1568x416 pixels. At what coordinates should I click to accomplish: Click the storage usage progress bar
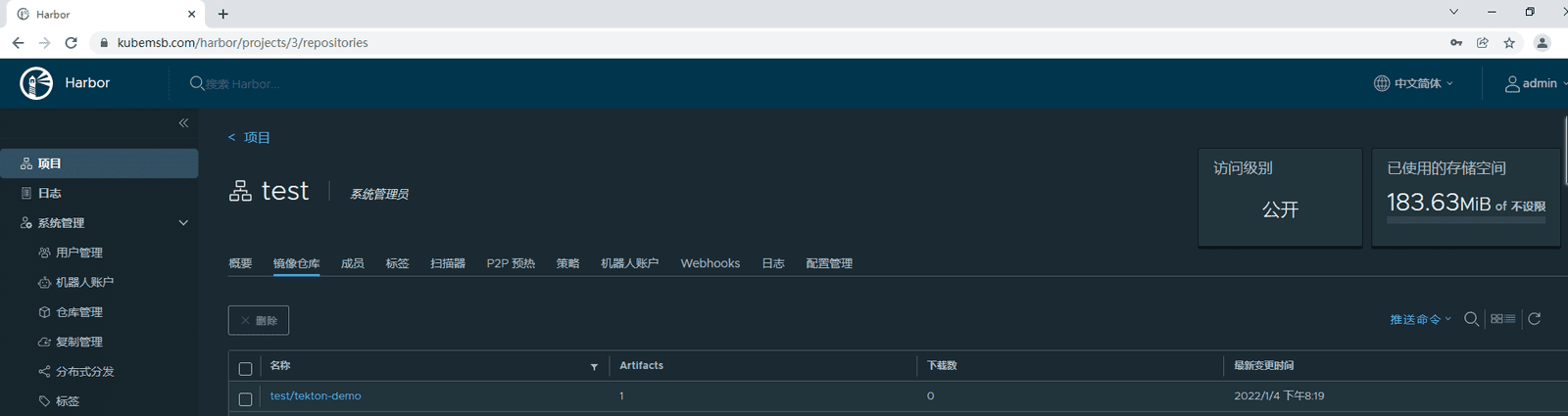[1466, 221]
